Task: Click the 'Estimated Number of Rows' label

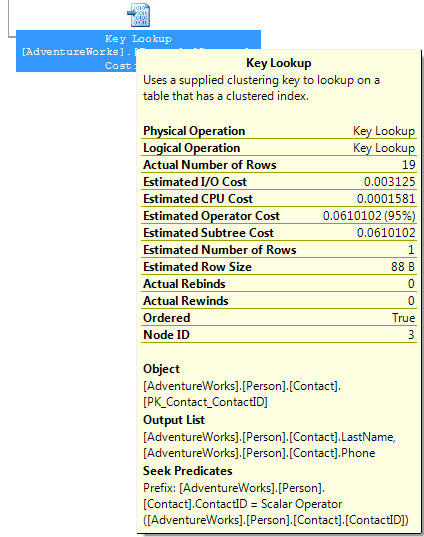Action: pos(220,250)
